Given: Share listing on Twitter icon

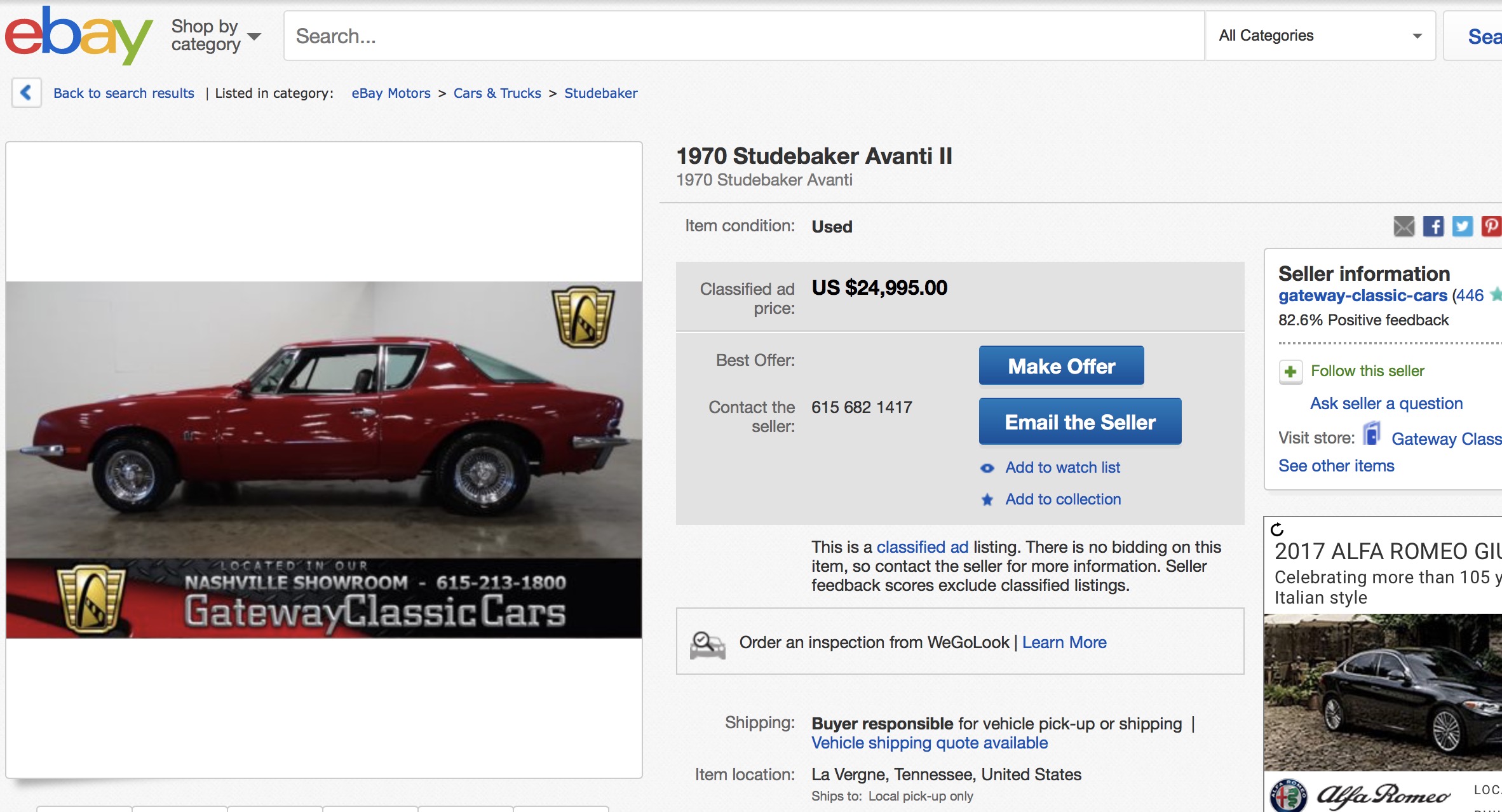Looking at the screenshot, I should tap(1461, 226).
